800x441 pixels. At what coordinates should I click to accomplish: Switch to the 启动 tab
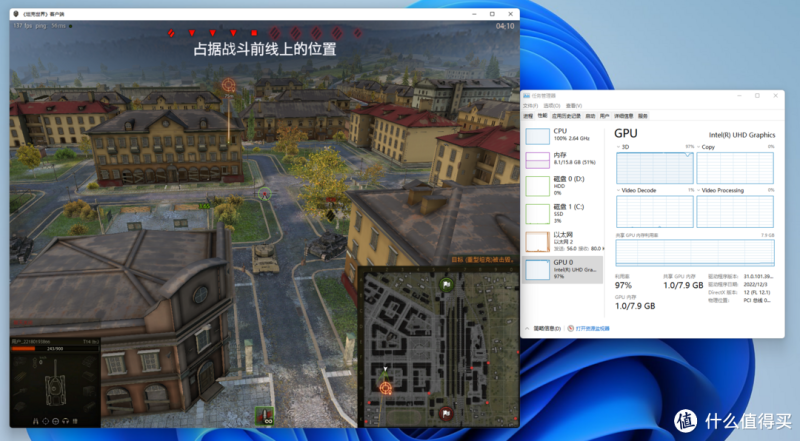click(588, 116)
